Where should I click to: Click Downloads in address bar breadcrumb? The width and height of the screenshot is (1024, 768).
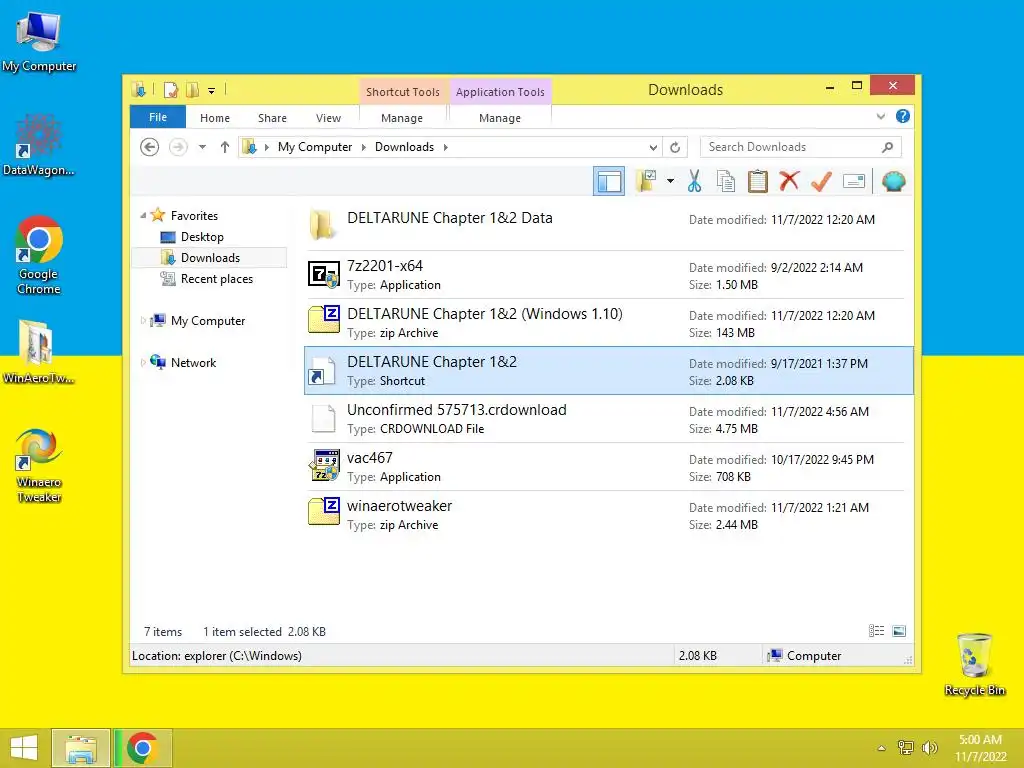coord(404,147)
